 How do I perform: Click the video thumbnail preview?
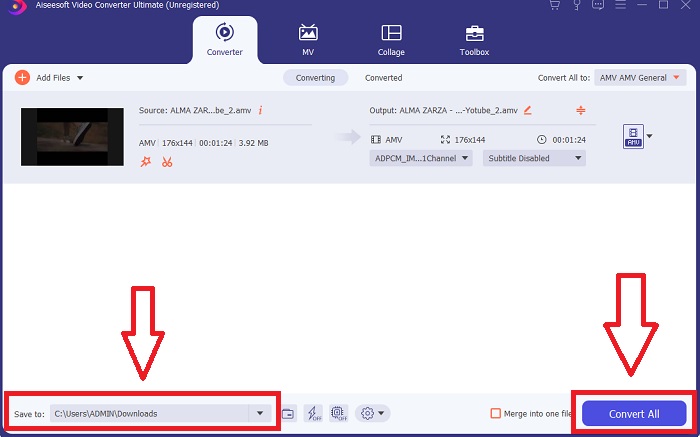click(x=72, y=137)
